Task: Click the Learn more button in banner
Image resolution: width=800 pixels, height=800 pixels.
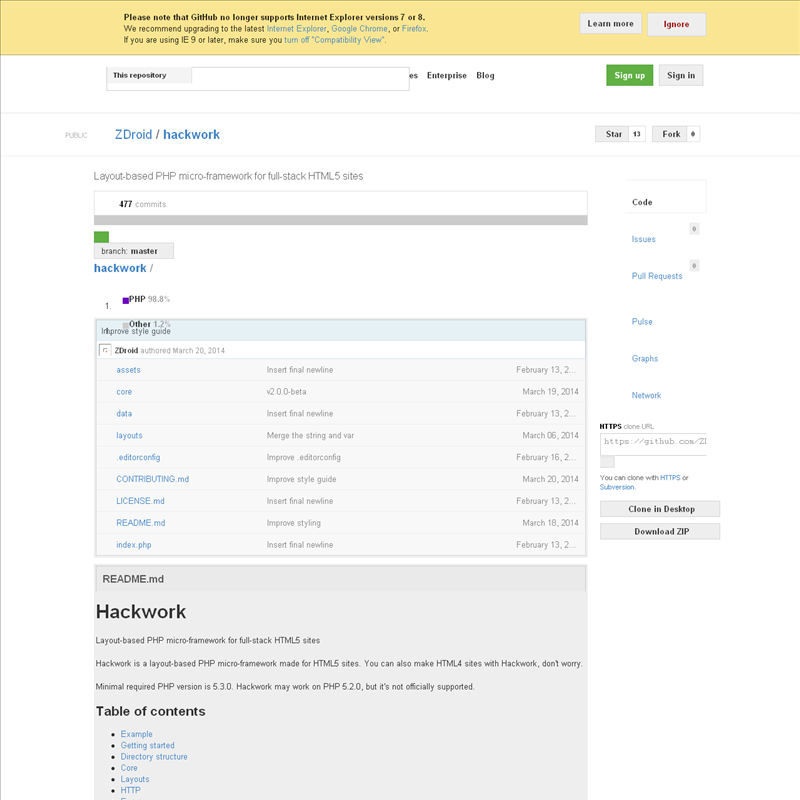Action: [610, 23]
